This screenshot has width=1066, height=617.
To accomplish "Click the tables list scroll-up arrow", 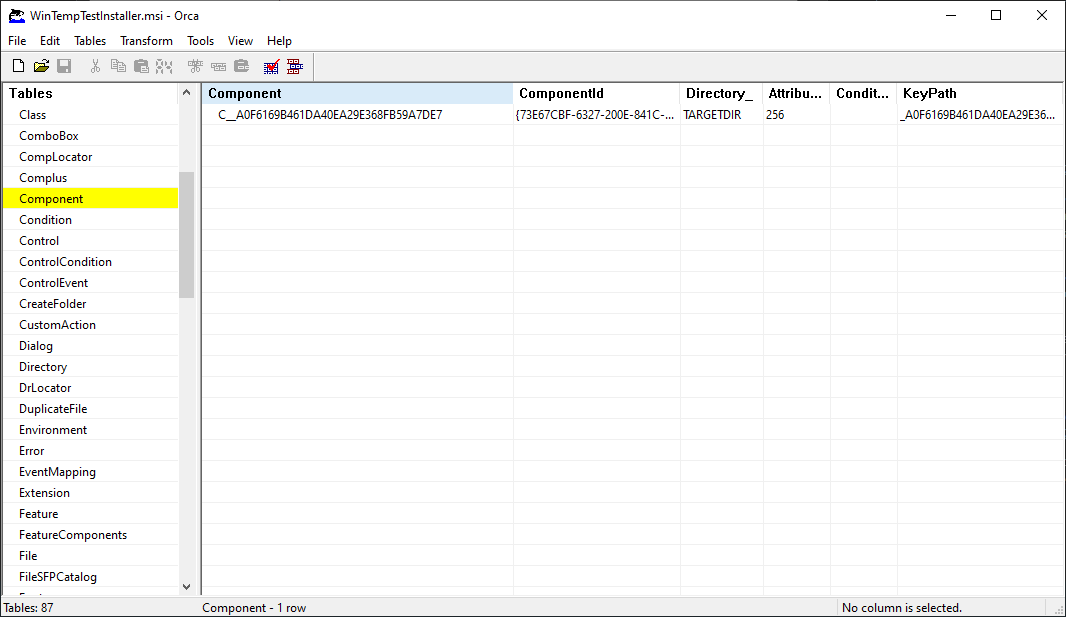I will tap(187, 92).
